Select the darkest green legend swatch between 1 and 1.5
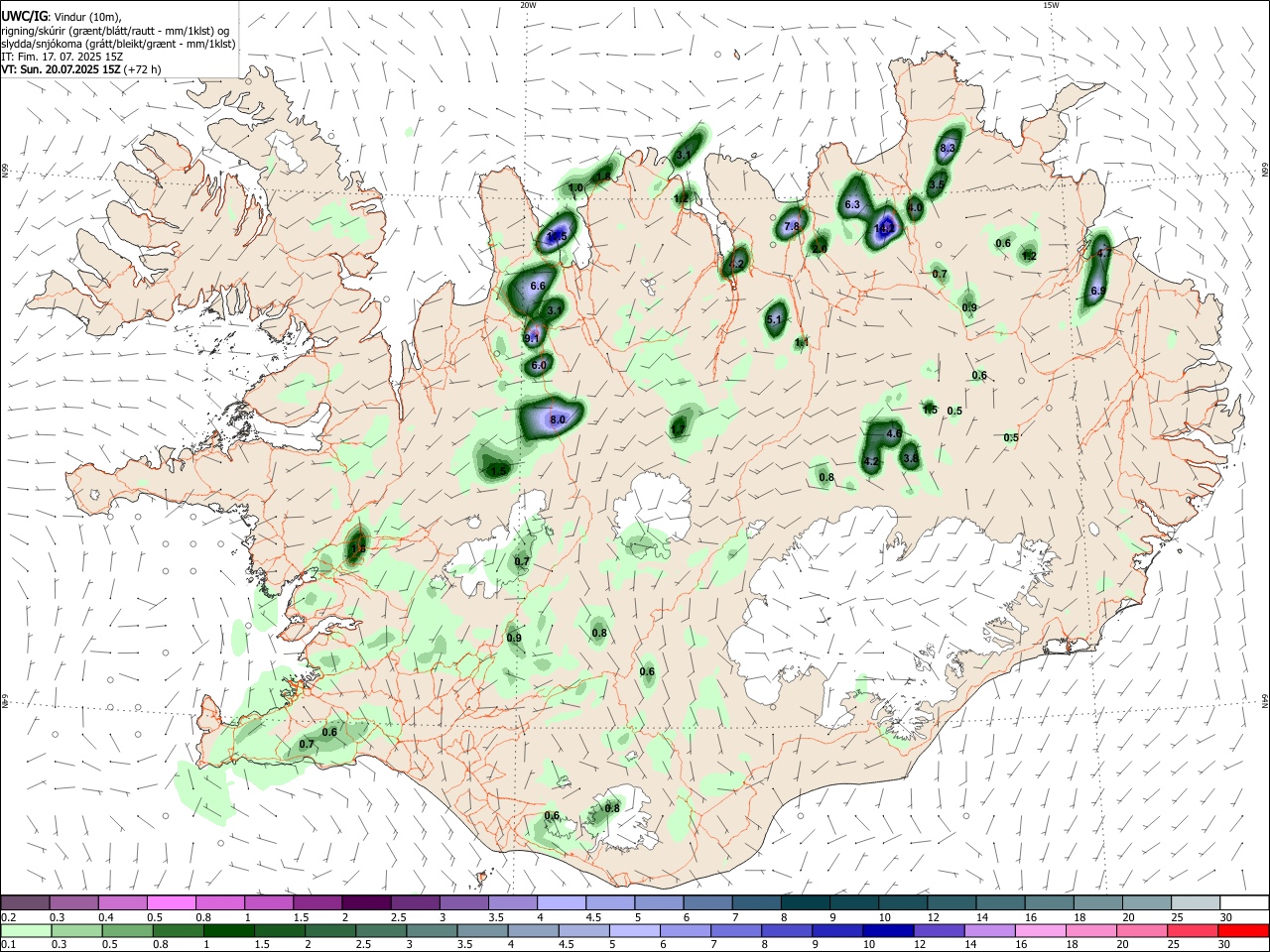Viewport: 1270px width, 952px height. [227, 931]
